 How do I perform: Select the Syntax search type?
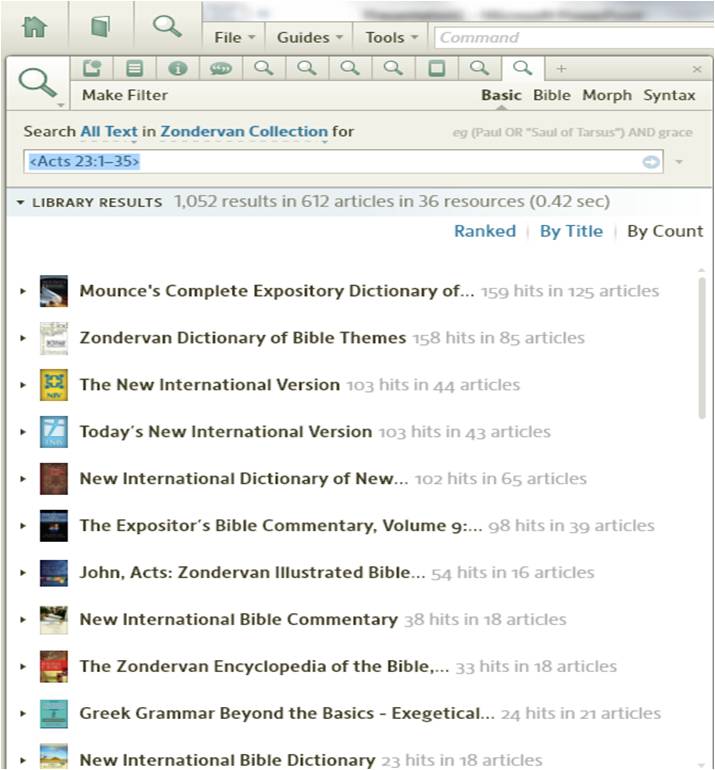click(669, 95)
